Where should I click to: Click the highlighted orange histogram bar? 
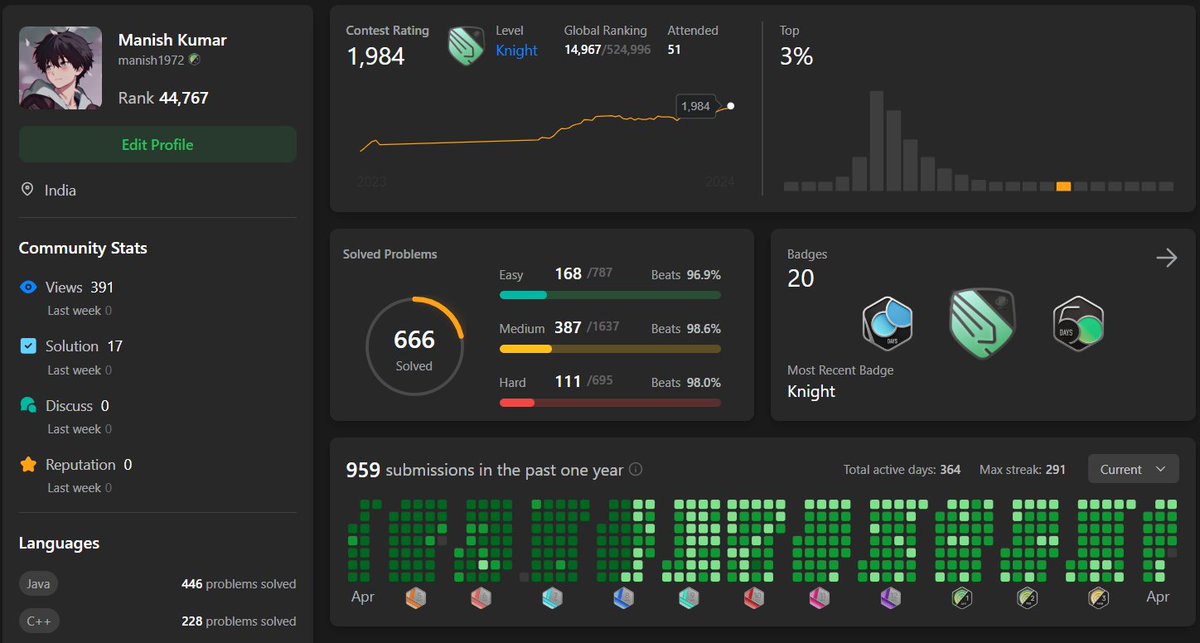[x=1063, y=186]
